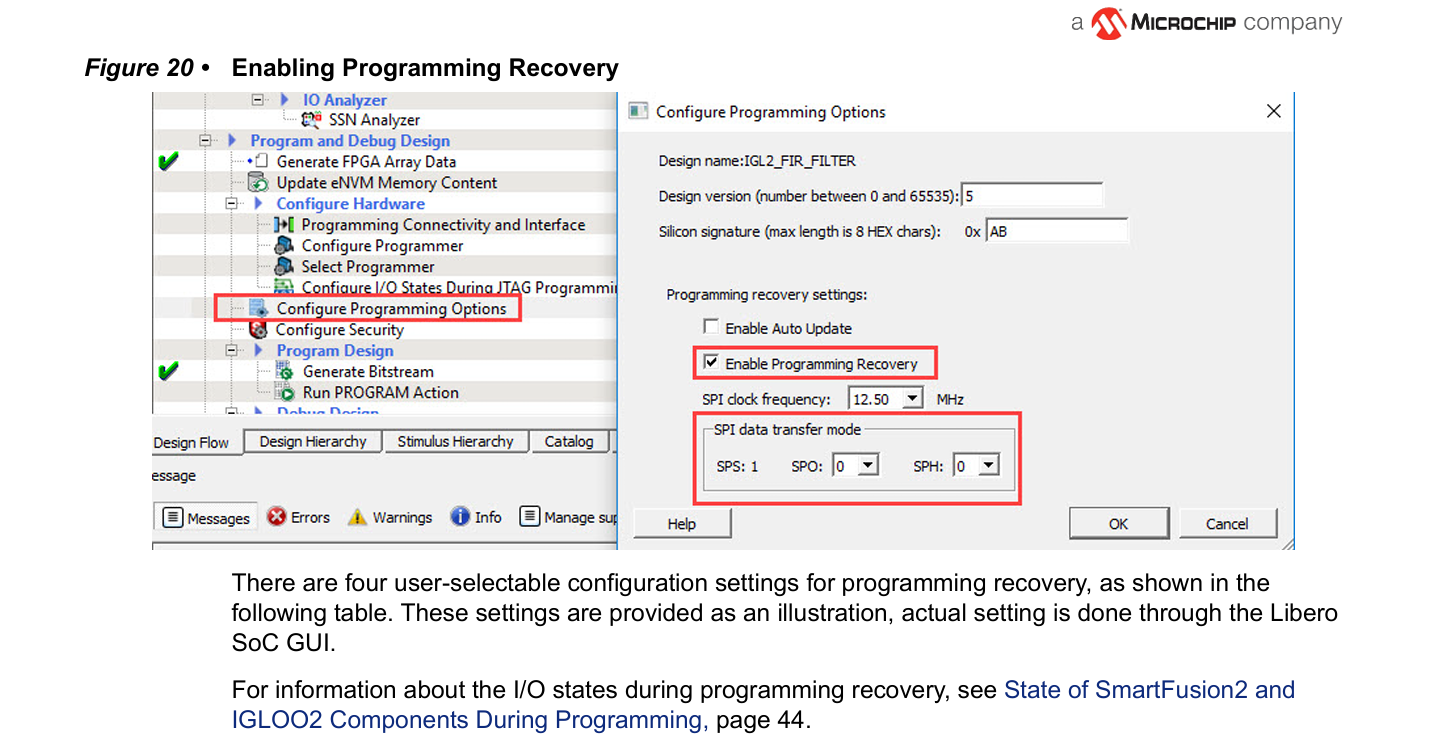The width and height of the screenshot is (1438, 746).
Task: Select the Configure Hardware heading label
Action: click(x=350, y=204)
